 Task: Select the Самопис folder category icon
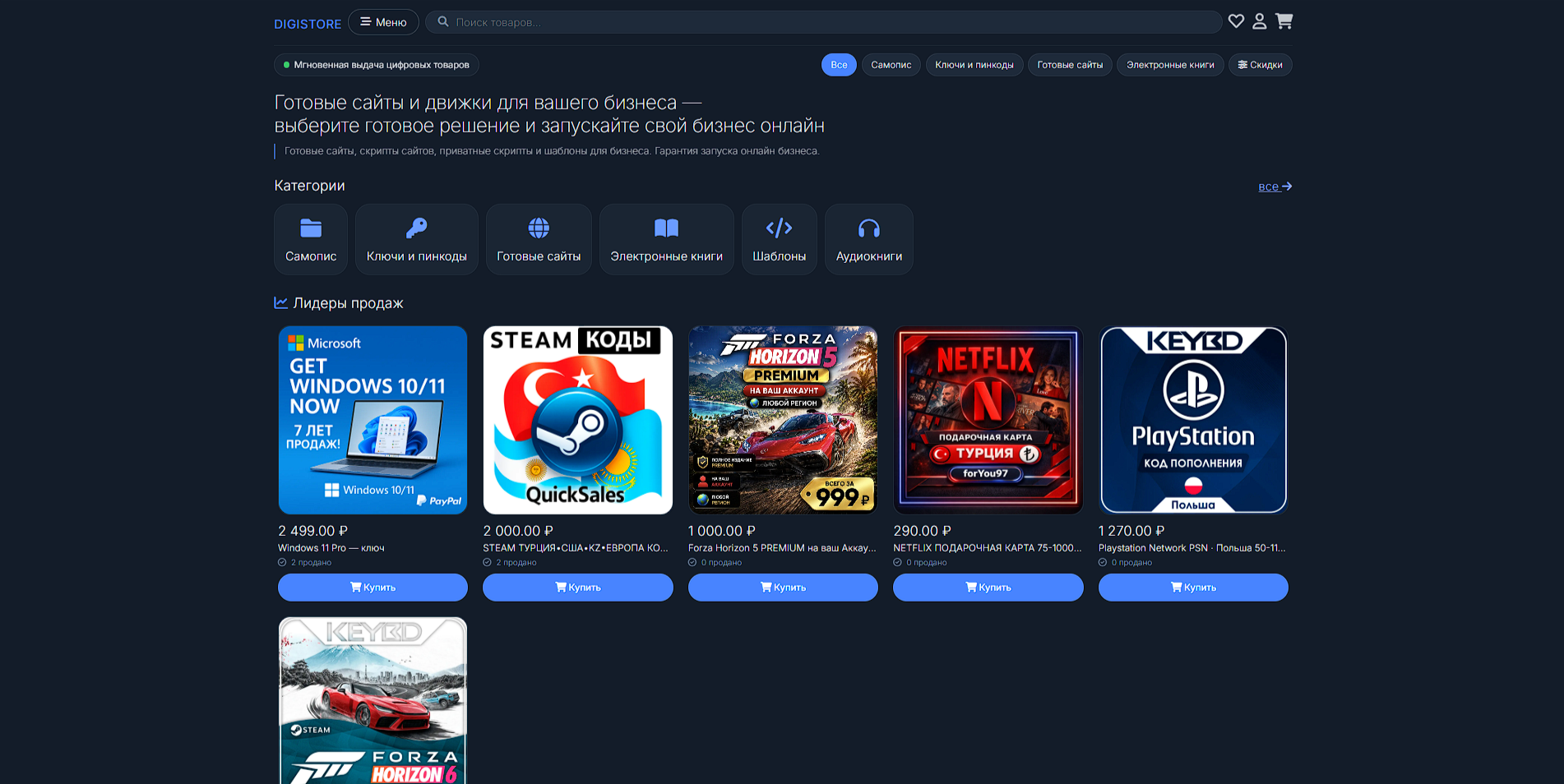point(311,228)
